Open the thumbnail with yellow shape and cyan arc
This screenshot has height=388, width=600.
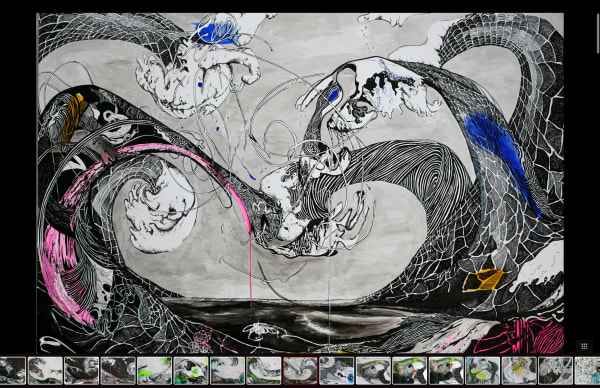click(483, 371)
